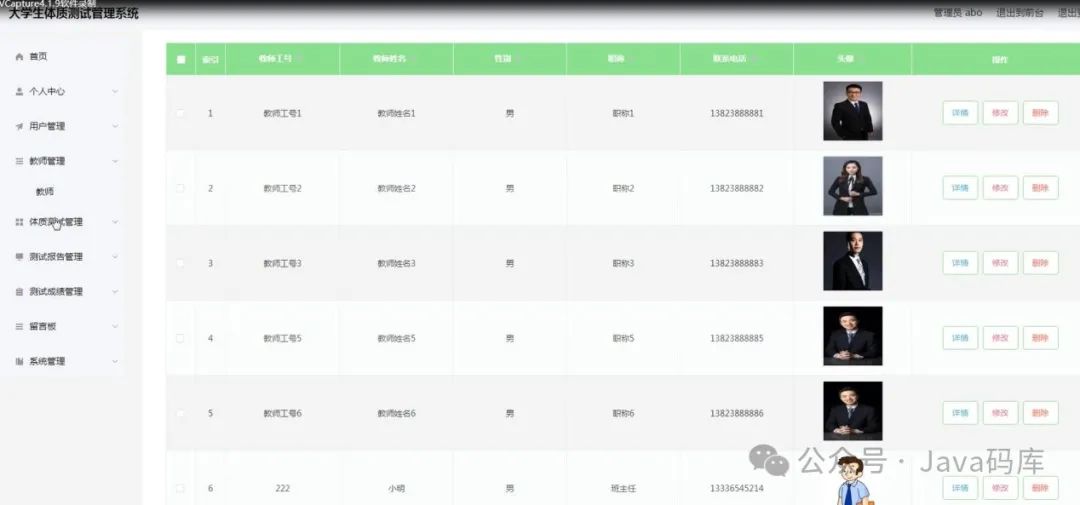The image size is (1080, 505).
Task: Click 管理员 abo in top bar
Action: [957, 13]
